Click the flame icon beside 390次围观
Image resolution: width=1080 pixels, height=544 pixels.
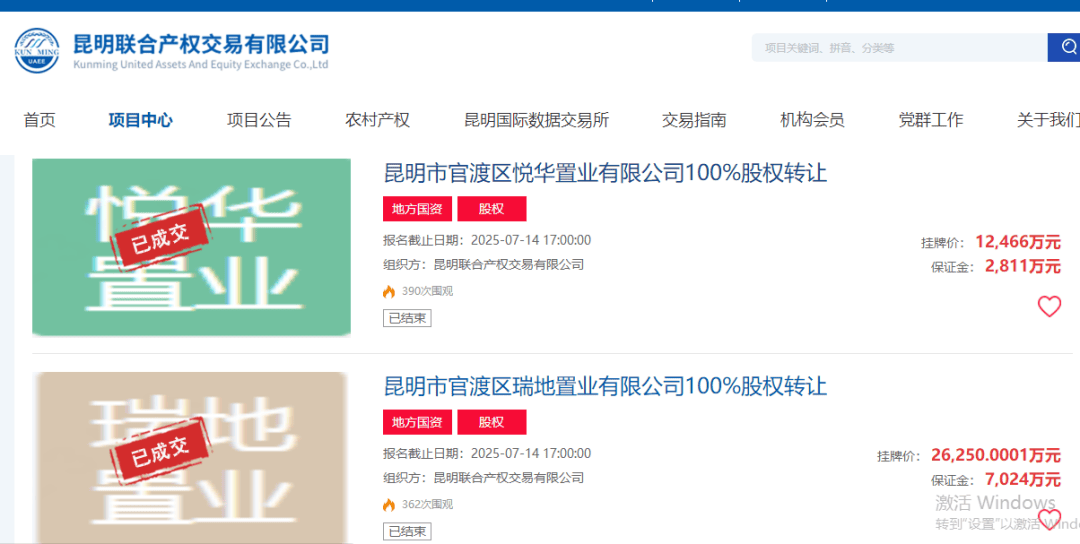point(389,291)
